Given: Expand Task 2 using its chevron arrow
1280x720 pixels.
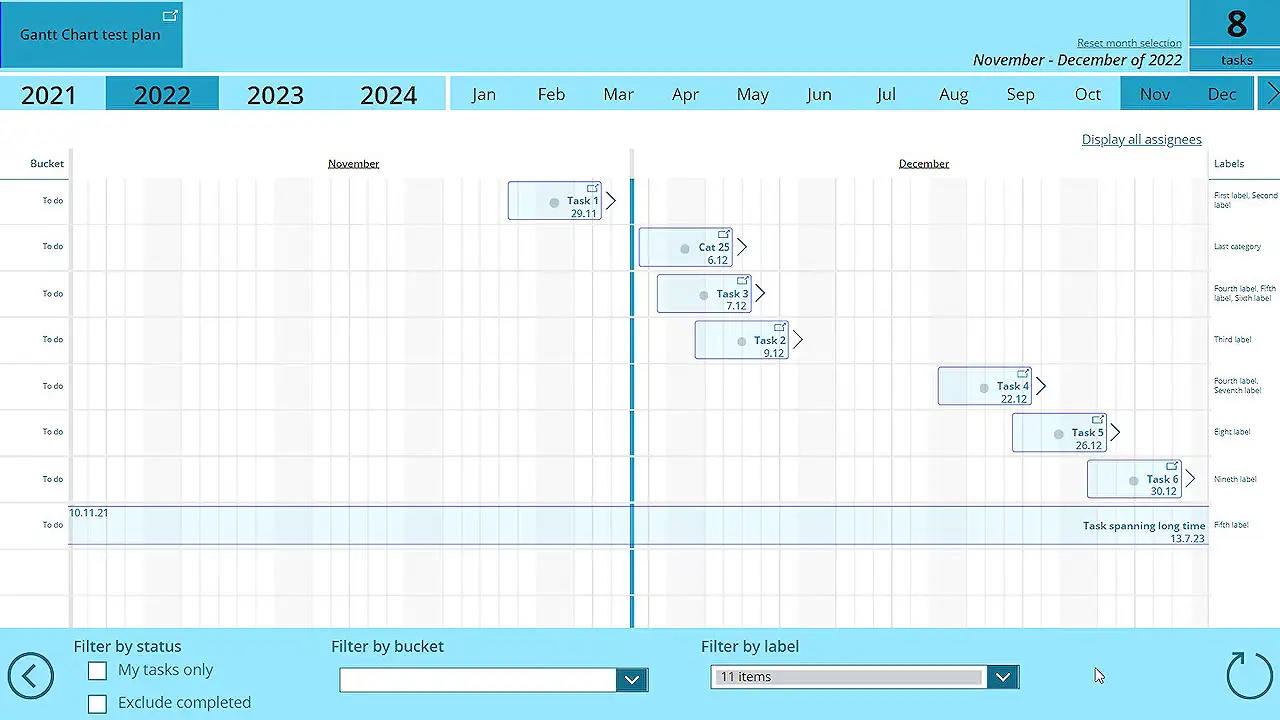Looking at the screenshot, I should point(797,340).
